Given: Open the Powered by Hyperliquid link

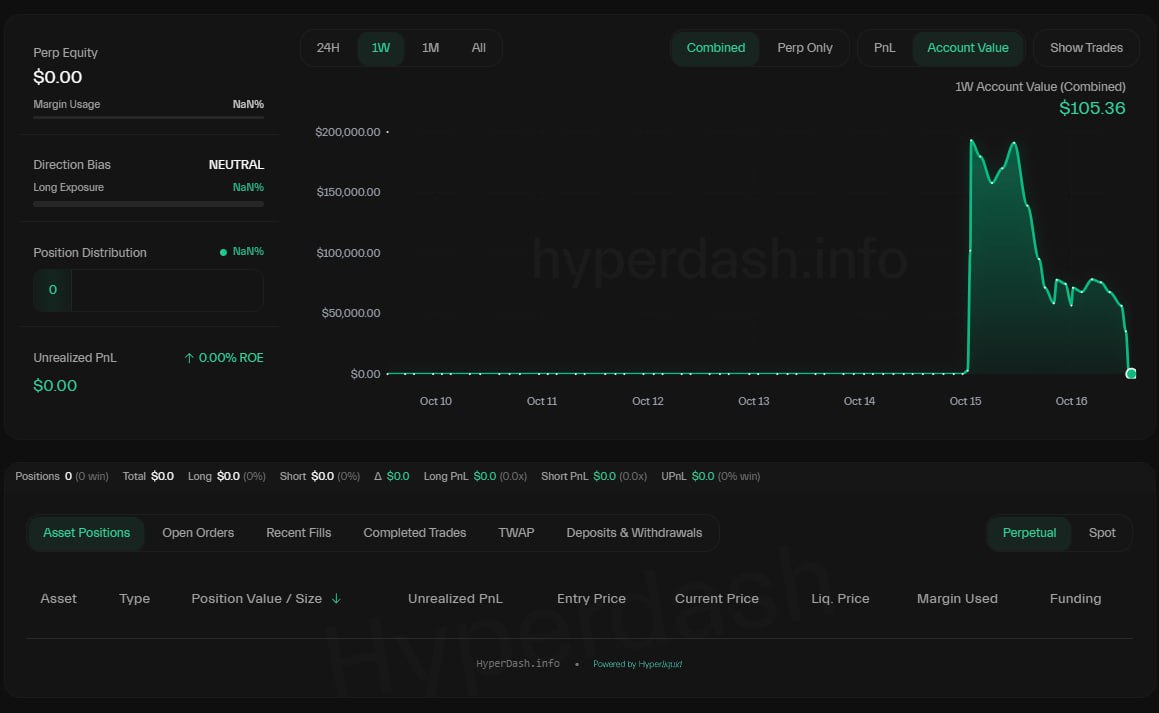Looking at the screenshot, I should pos(637,664).
